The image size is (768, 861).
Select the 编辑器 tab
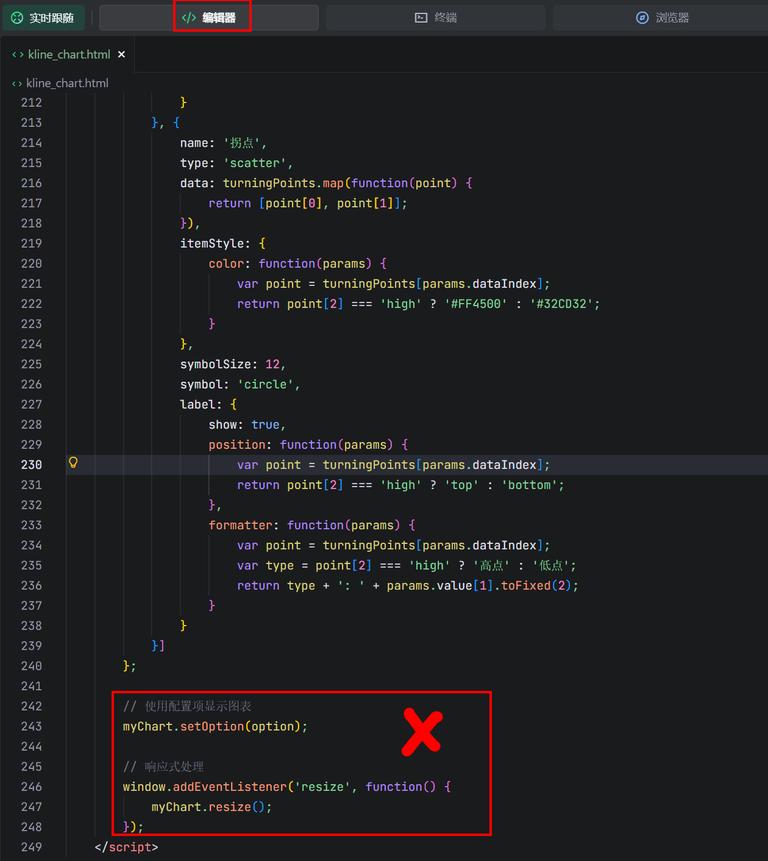pos(211,18)
